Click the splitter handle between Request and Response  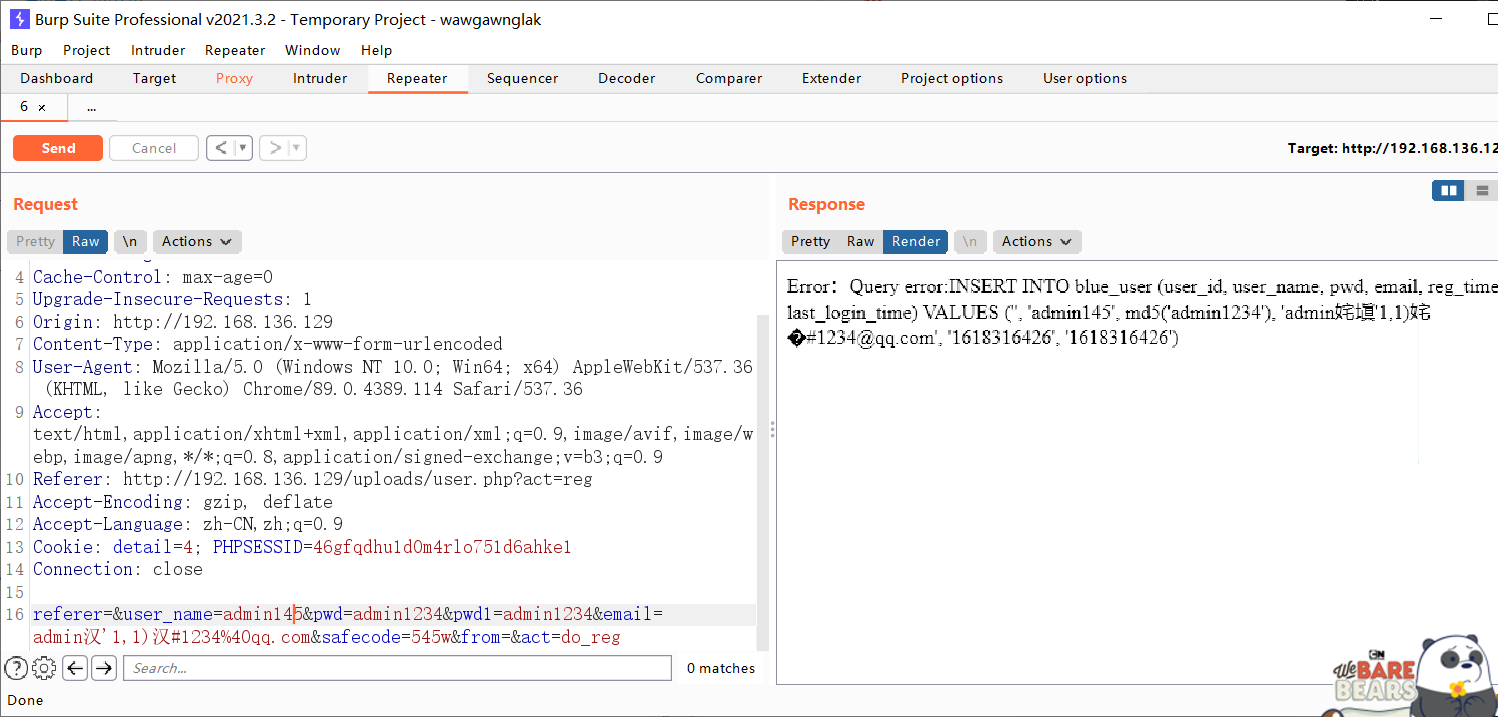(772, 430)
